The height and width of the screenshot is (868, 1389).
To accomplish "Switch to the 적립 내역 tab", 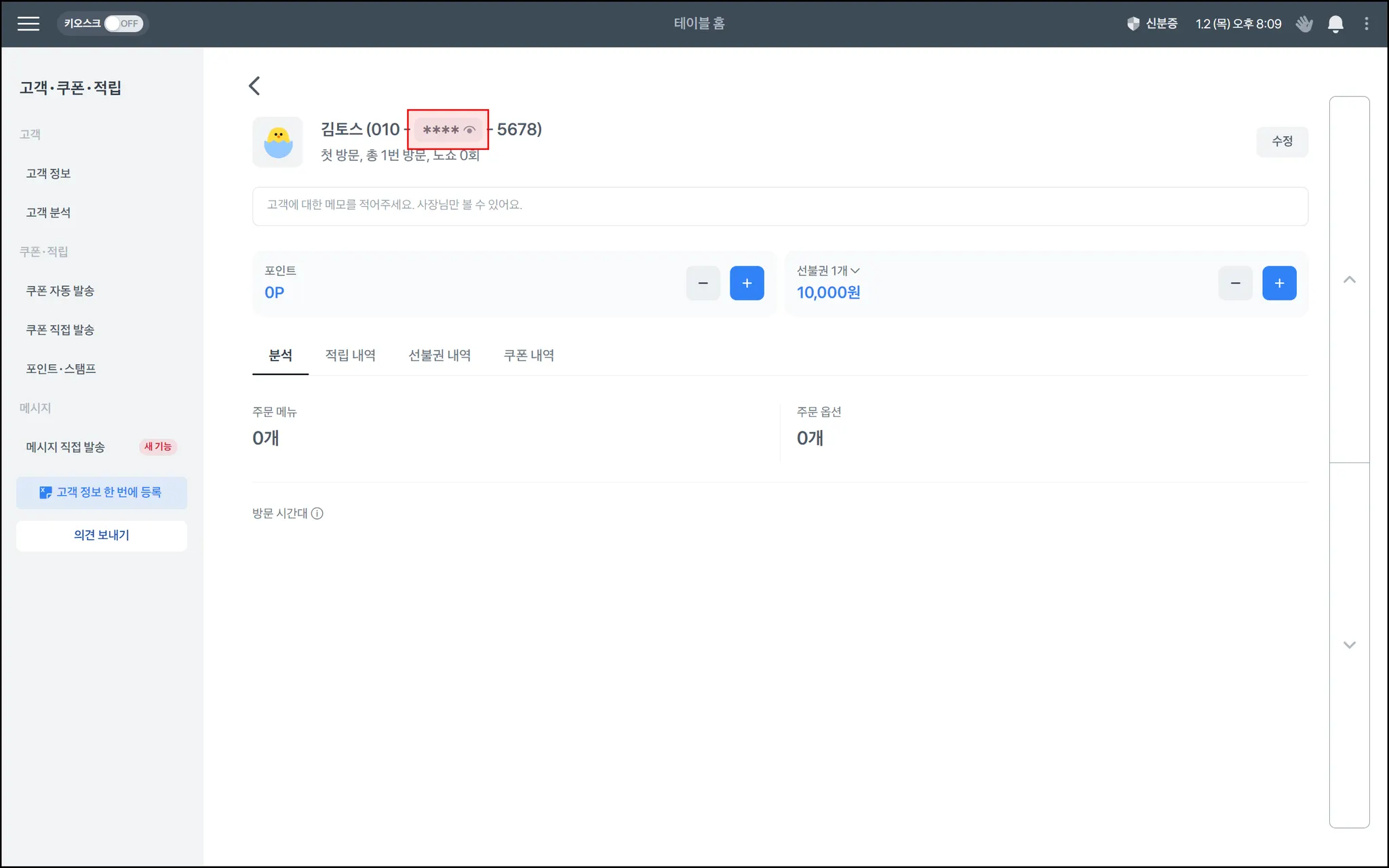I will (x=350, y=355).
